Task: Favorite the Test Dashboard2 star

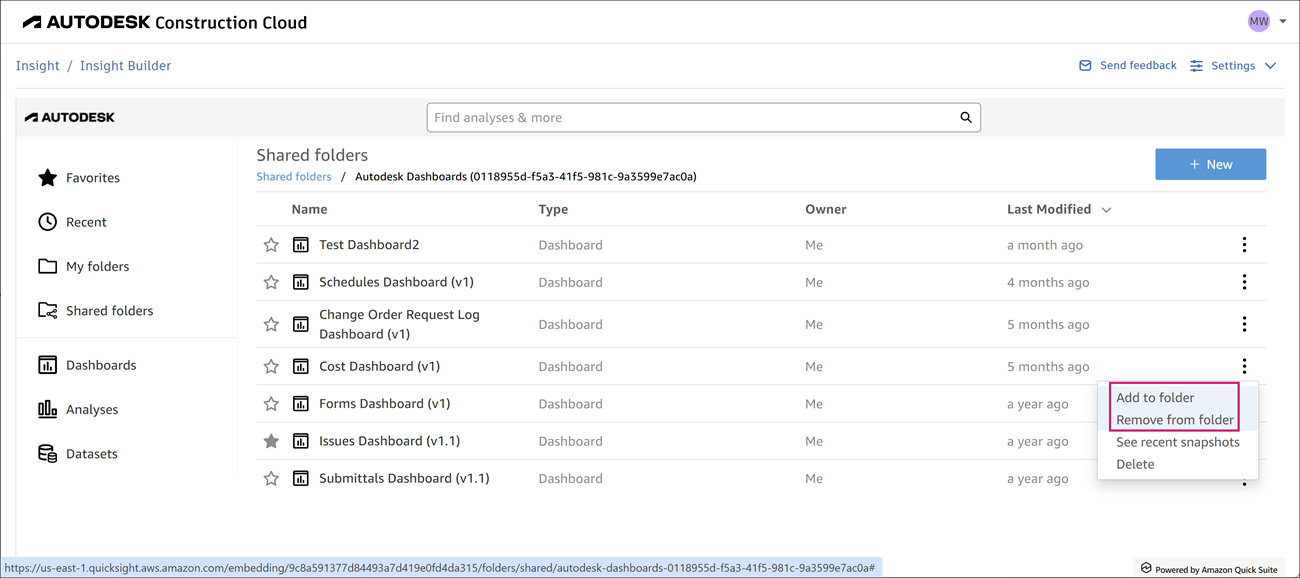Action: click(x=271, y=245)
